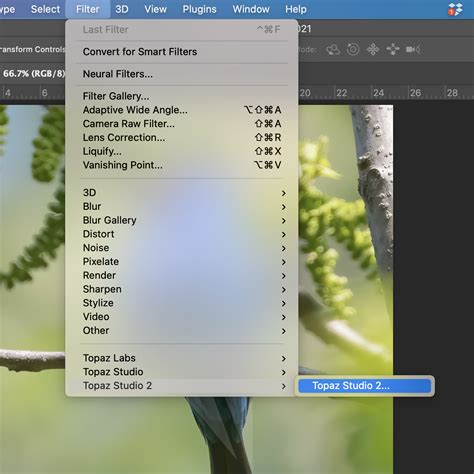Select the 3D video camera zoom icon

click(x=413, y=50)
